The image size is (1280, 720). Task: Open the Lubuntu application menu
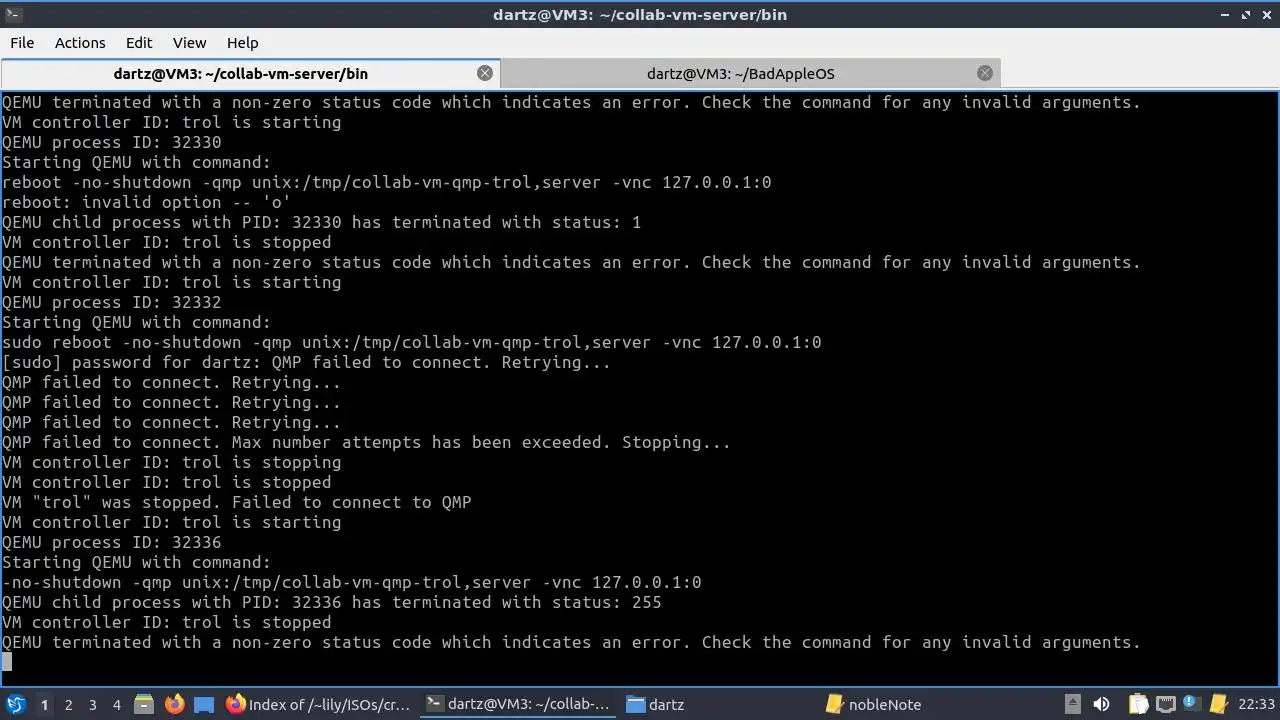(16, 704)
